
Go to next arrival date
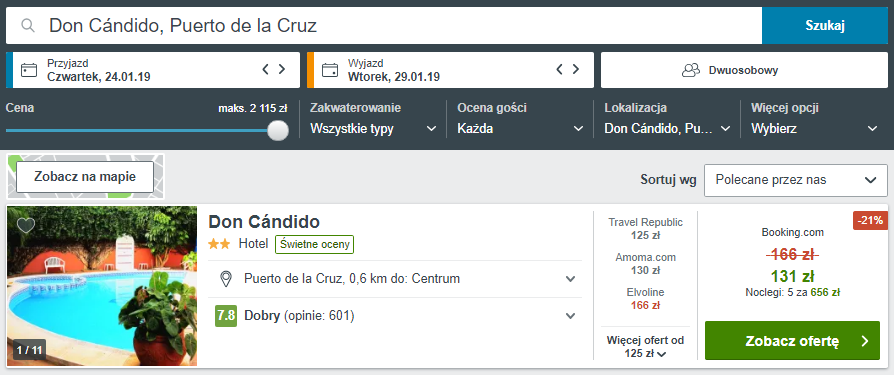click(282, 70)
